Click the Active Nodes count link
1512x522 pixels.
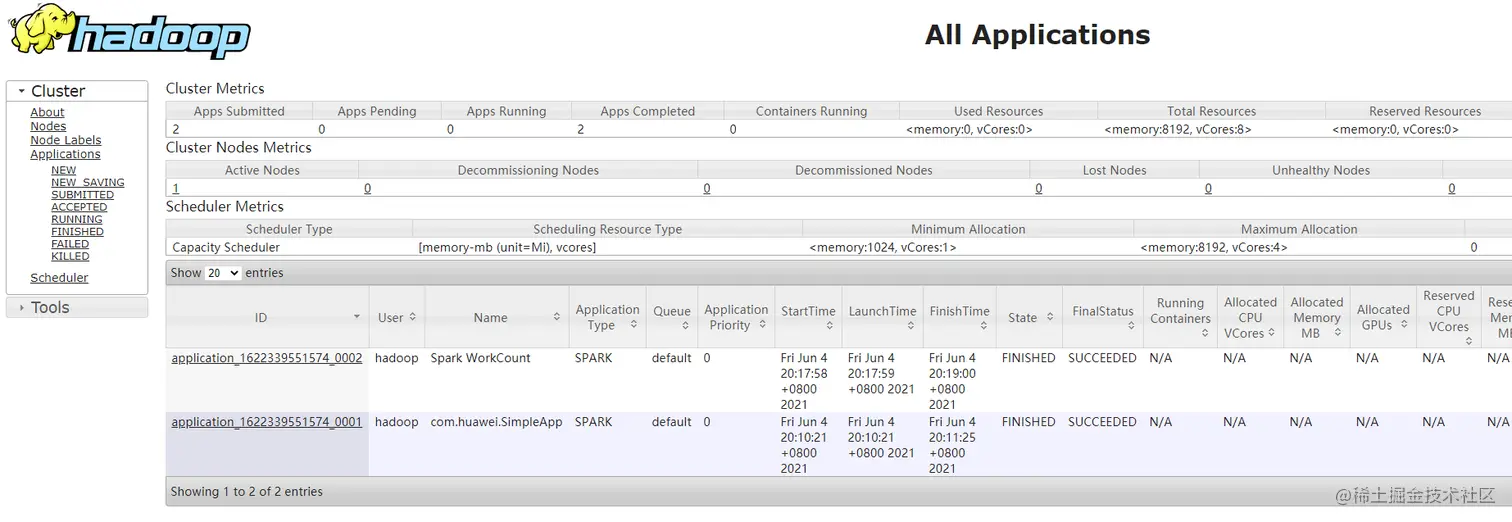tap(176, 188)
